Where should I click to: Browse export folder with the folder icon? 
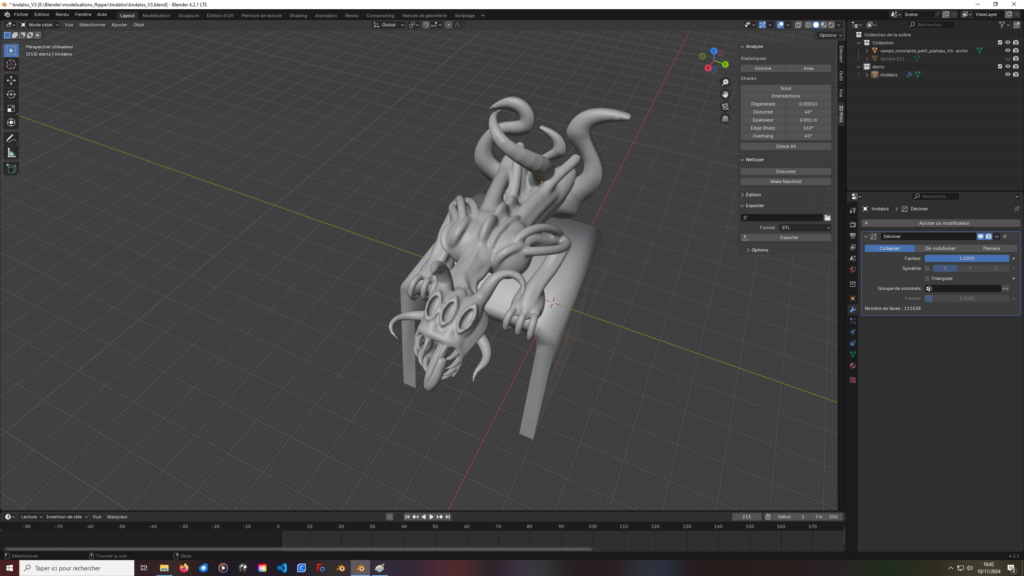827,217
